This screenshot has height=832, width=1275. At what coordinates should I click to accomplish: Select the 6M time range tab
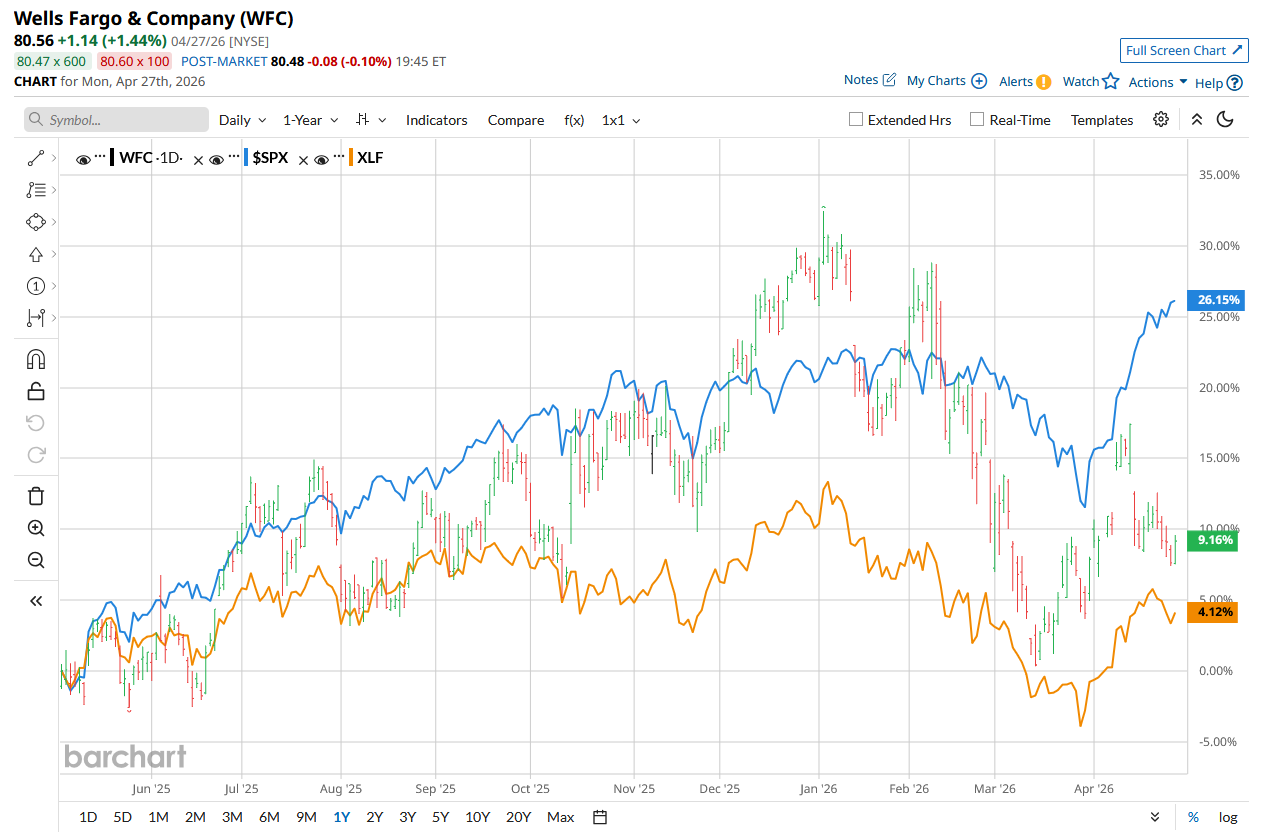coord(269,817)
